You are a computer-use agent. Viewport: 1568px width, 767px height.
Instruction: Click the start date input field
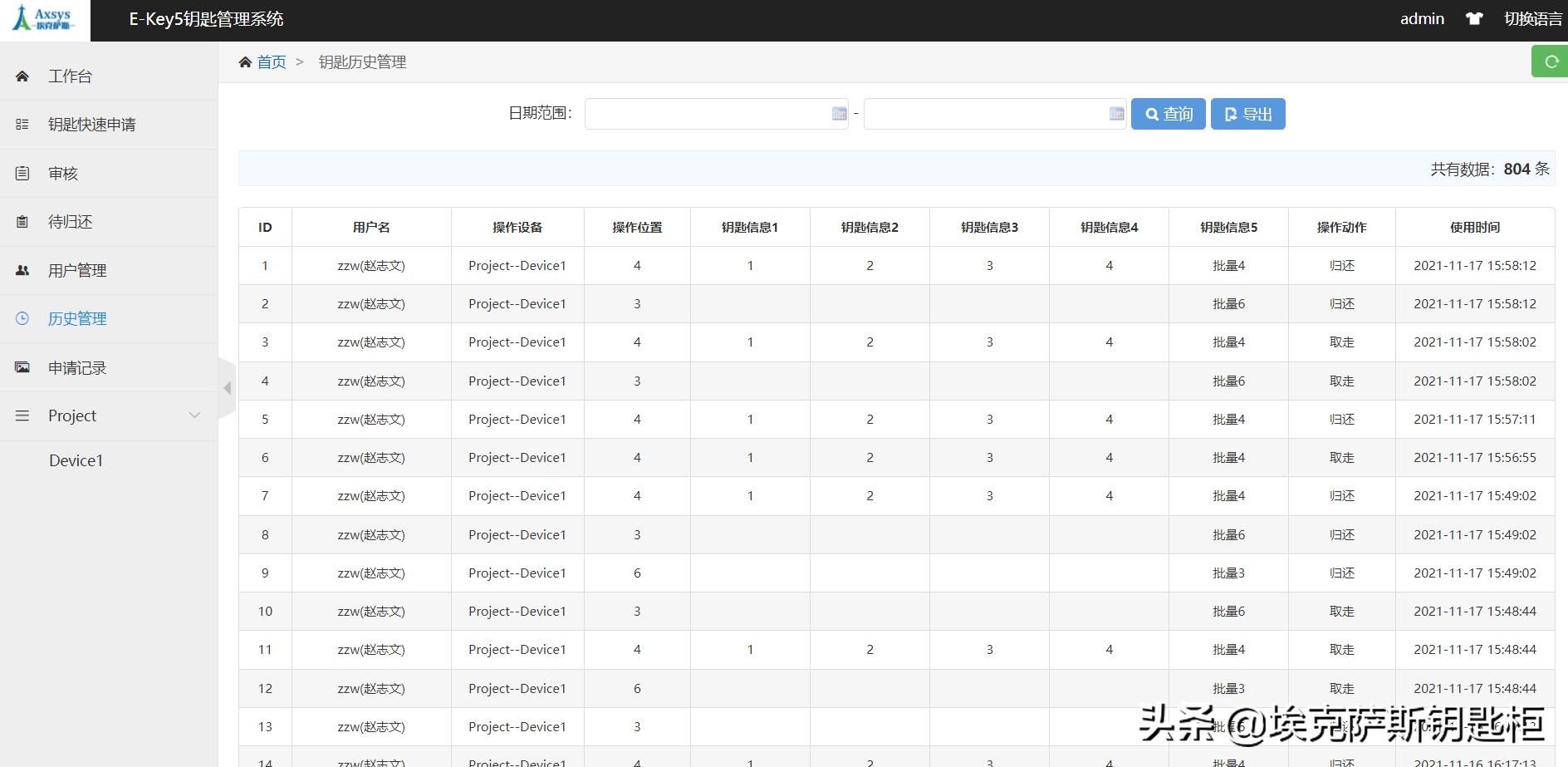(x=717, y=114)
